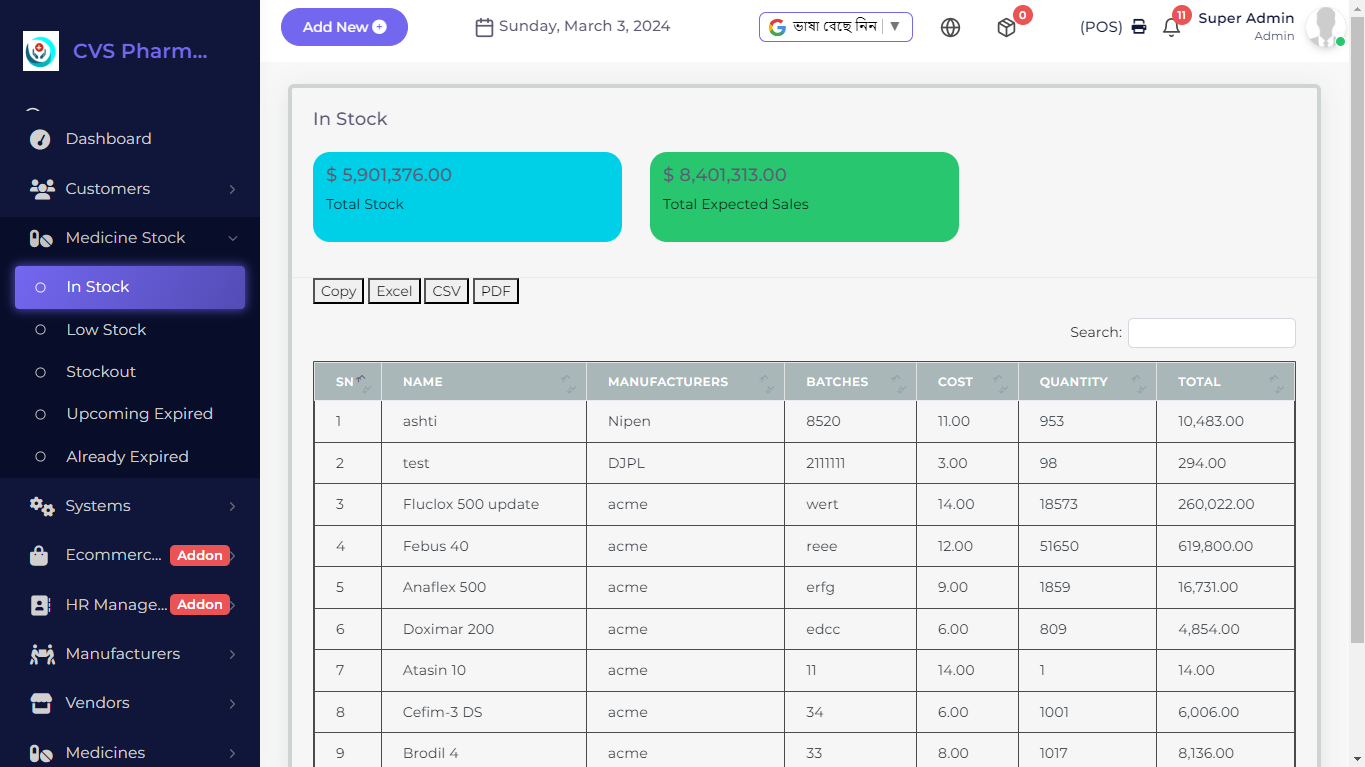
Task: Open the Google language selector dropdown
Action: pyautogui.click(x=835, y=27)
